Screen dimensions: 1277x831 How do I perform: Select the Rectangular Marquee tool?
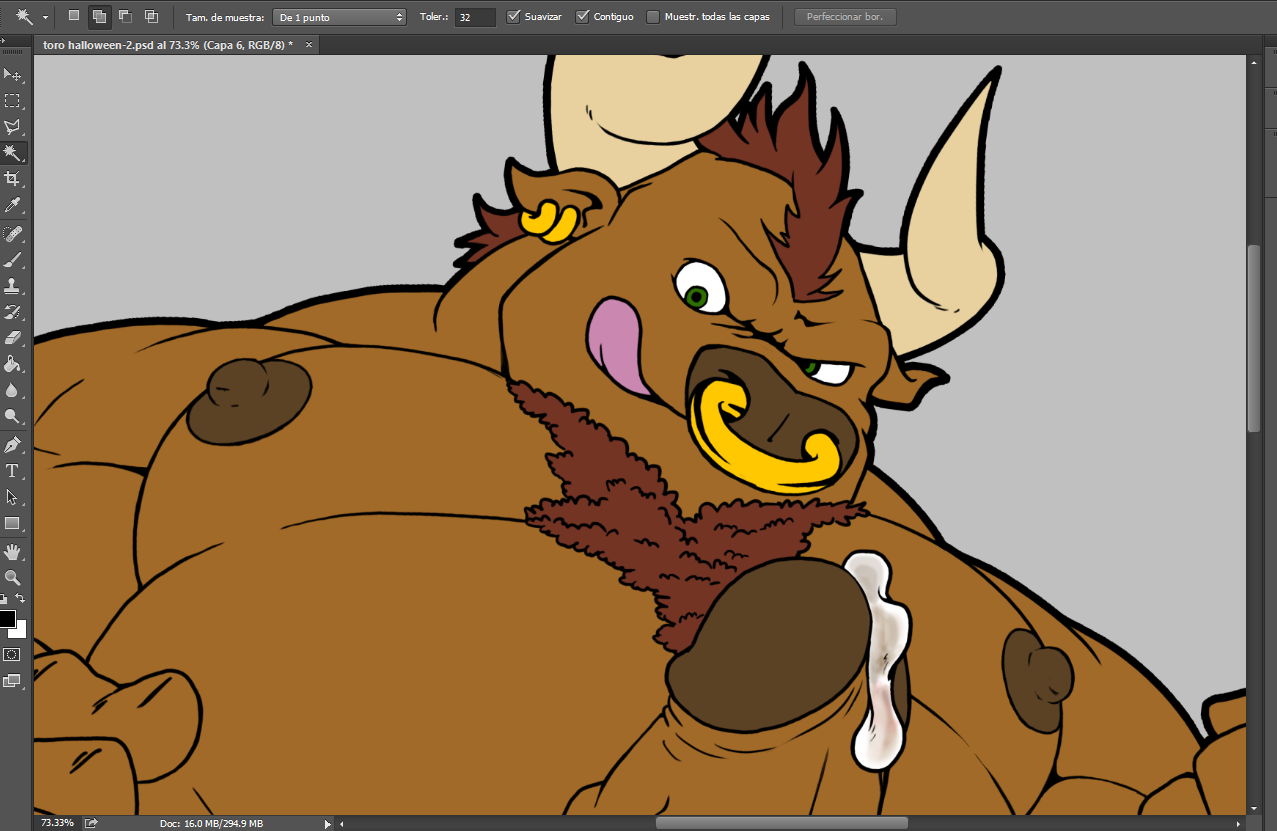13,101
